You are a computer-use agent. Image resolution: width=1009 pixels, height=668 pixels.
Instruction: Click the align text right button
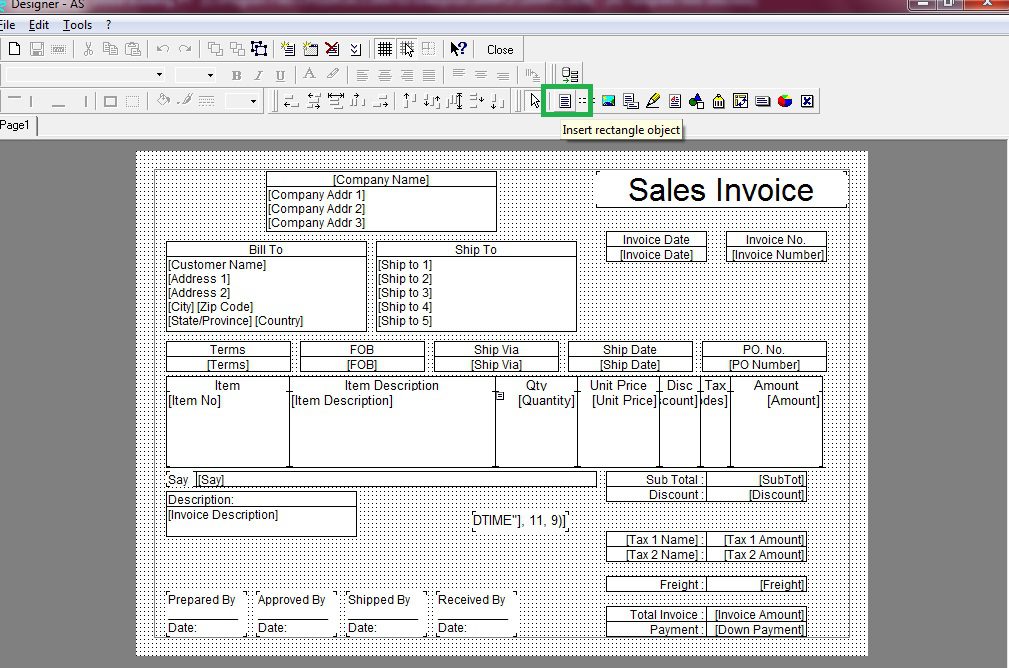(x=407, y=75)
